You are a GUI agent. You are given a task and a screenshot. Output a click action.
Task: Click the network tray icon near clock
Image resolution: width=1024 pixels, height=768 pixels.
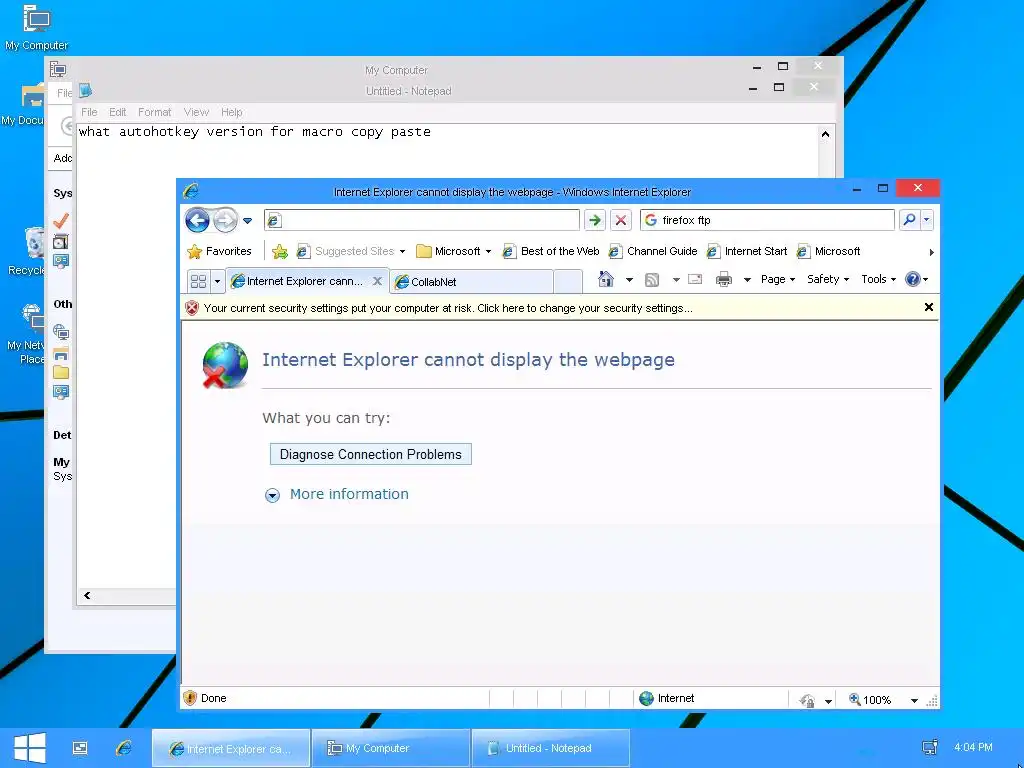point(929,748)
